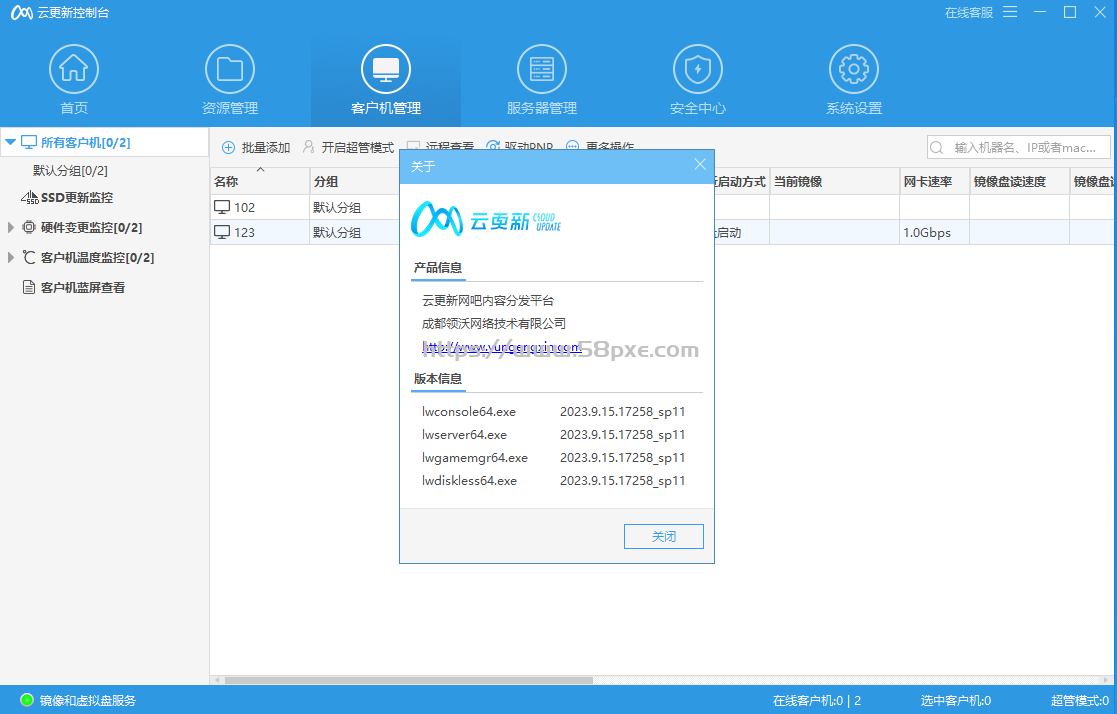Open 系统设置 gear icon
1117x714 pixels.
pos(854,69)
